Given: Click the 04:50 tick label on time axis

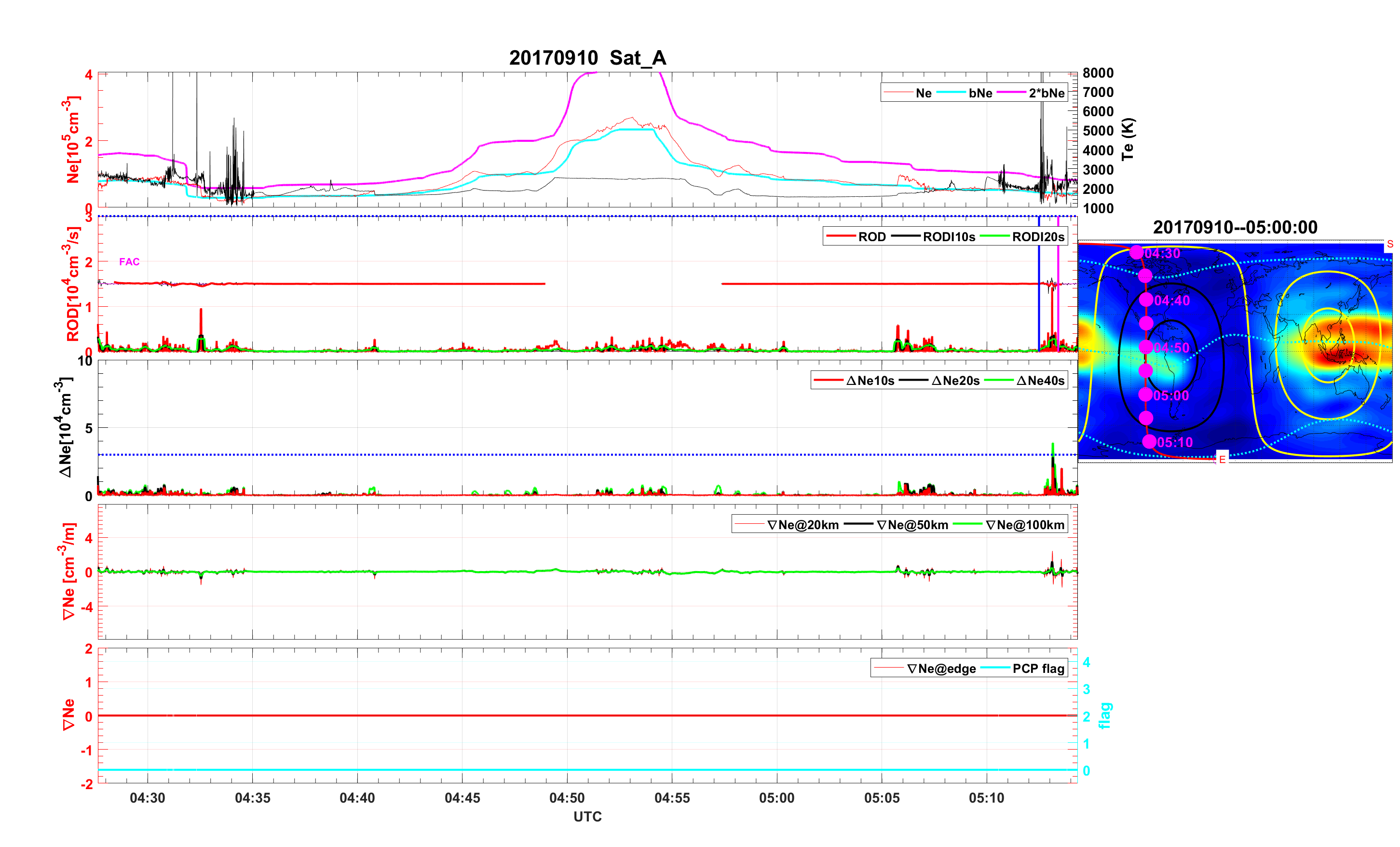Looking at the screenshot, I should point(567,797).
